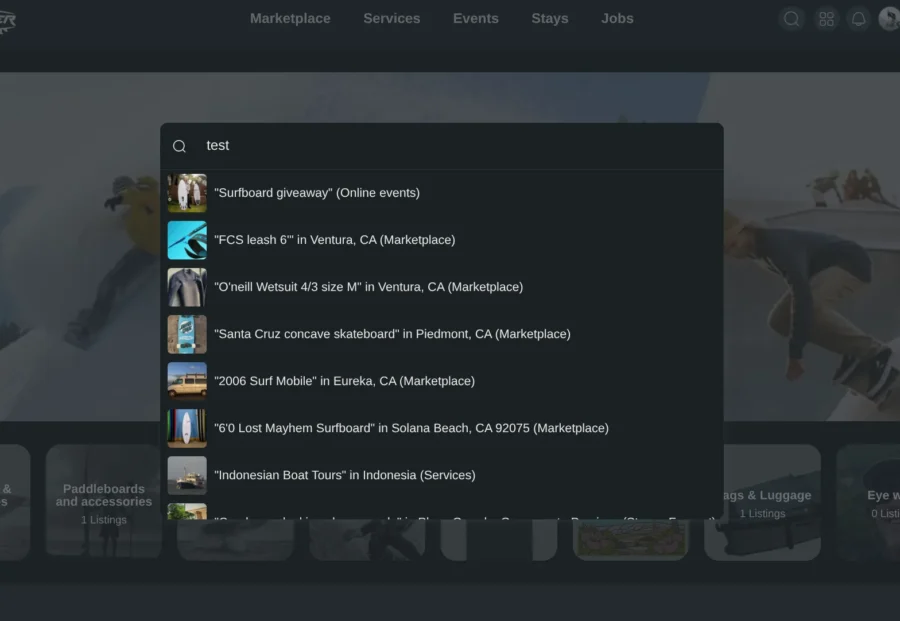
Task: Click the magnifier icon inside search box
Action: pos(179,146)
